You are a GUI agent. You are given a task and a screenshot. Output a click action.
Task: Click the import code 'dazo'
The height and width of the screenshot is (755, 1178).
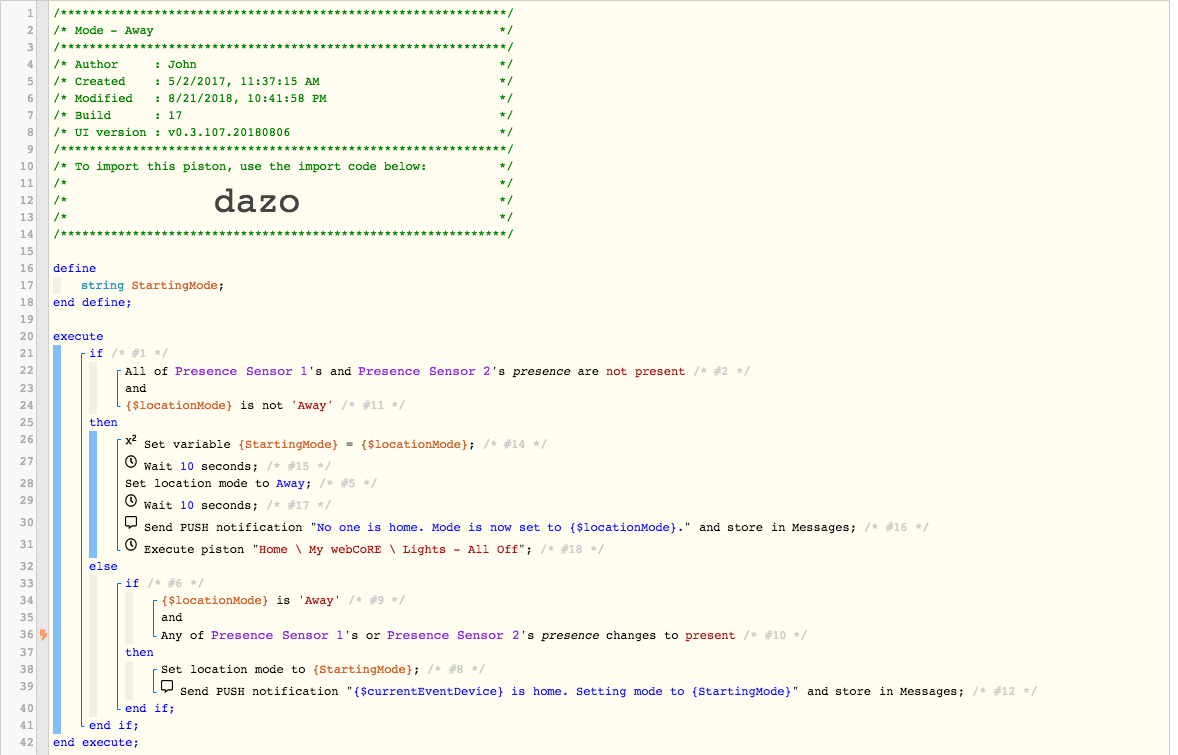[257, 201]
